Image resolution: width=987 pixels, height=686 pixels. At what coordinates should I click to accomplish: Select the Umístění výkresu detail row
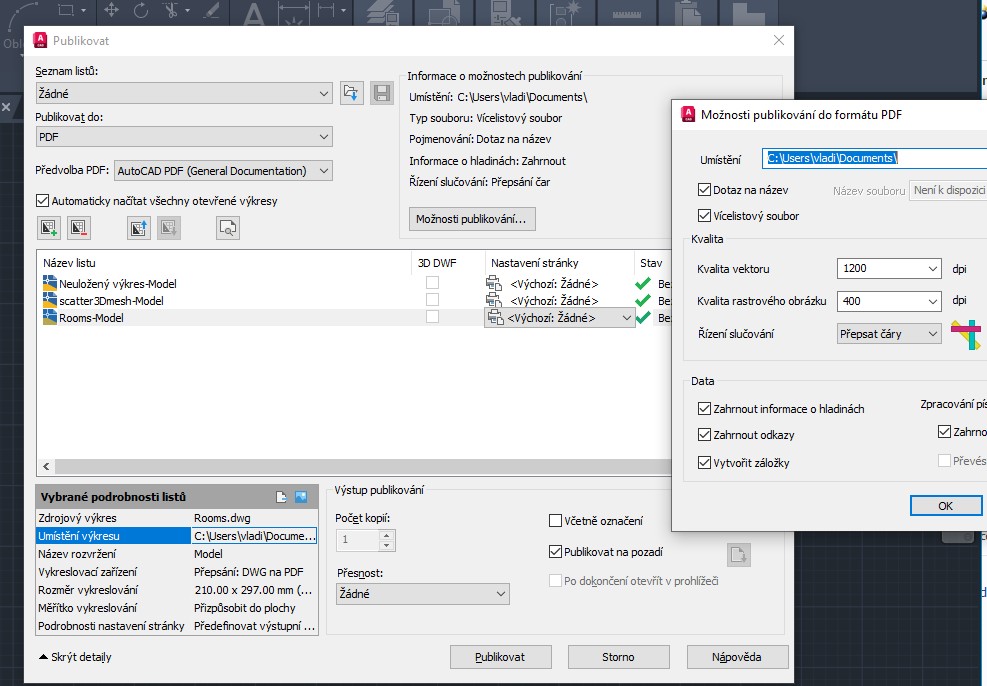(177, 536)
